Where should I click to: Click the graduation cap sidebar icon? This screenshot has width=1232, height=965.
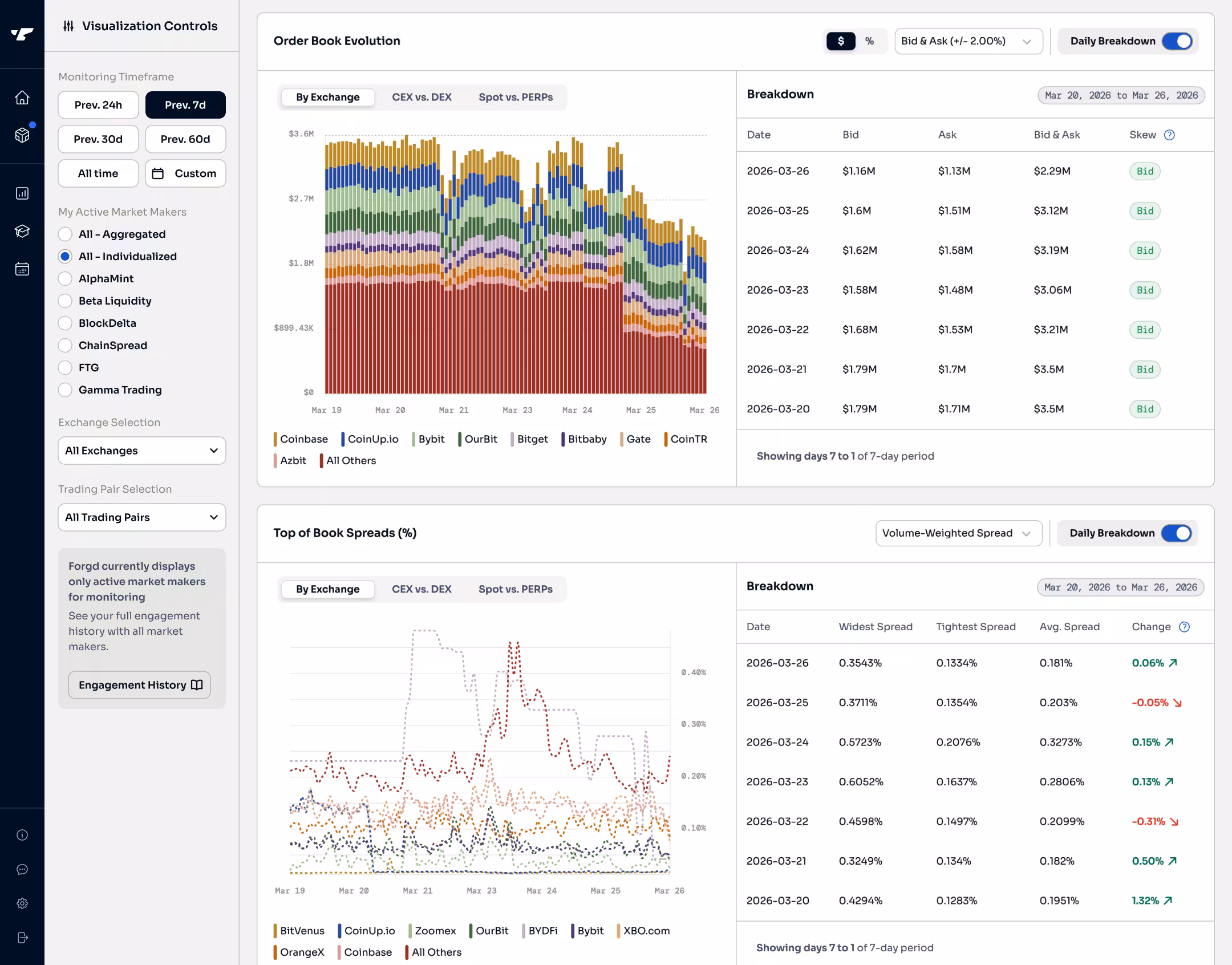[22, 231]
